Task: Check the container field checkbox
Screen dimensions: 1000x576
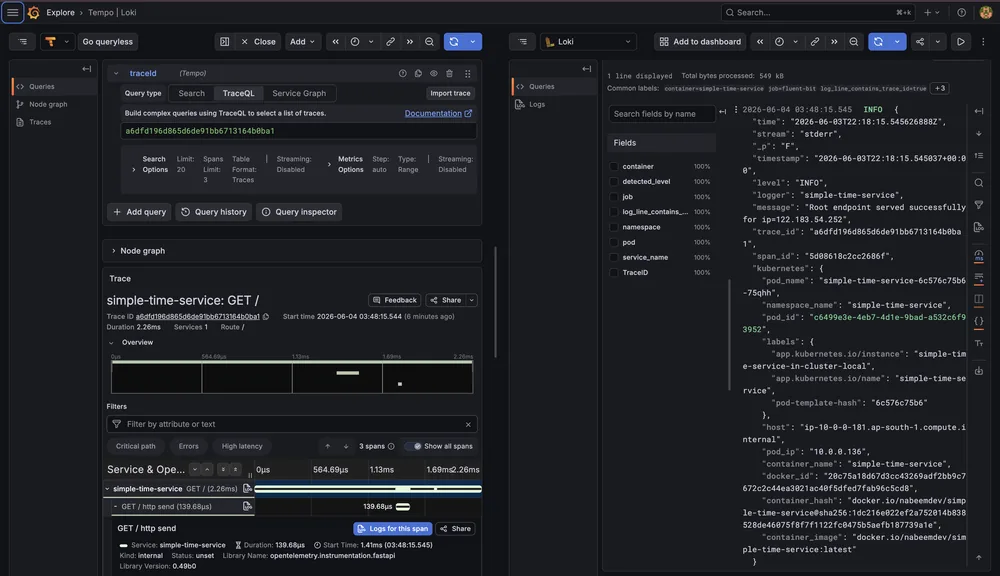Action: pyautogui.click(x=614, y=166)
